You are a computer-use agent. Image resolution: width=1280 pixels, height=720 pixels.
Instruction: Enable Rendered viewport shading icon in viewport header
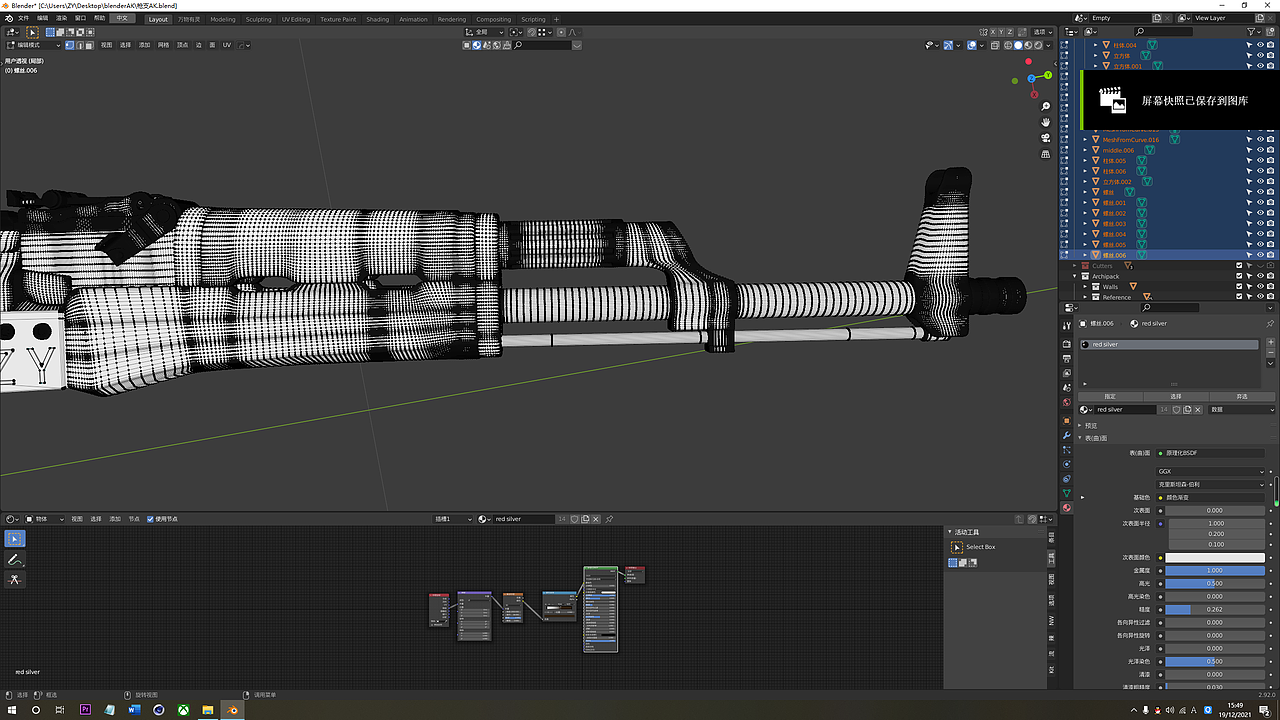pos(1039,45)
